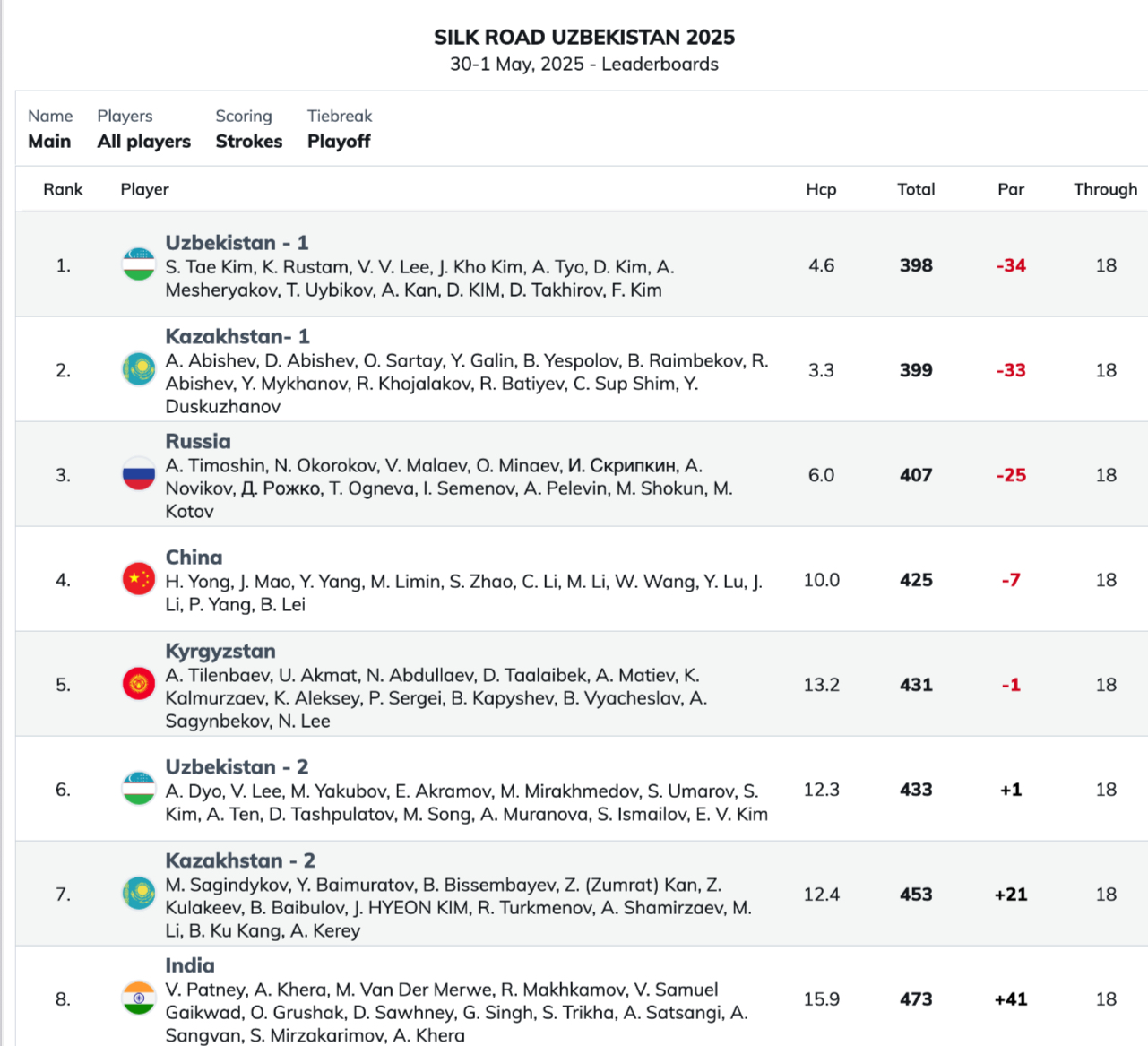Click the Par column header

tap(1011, 189)
